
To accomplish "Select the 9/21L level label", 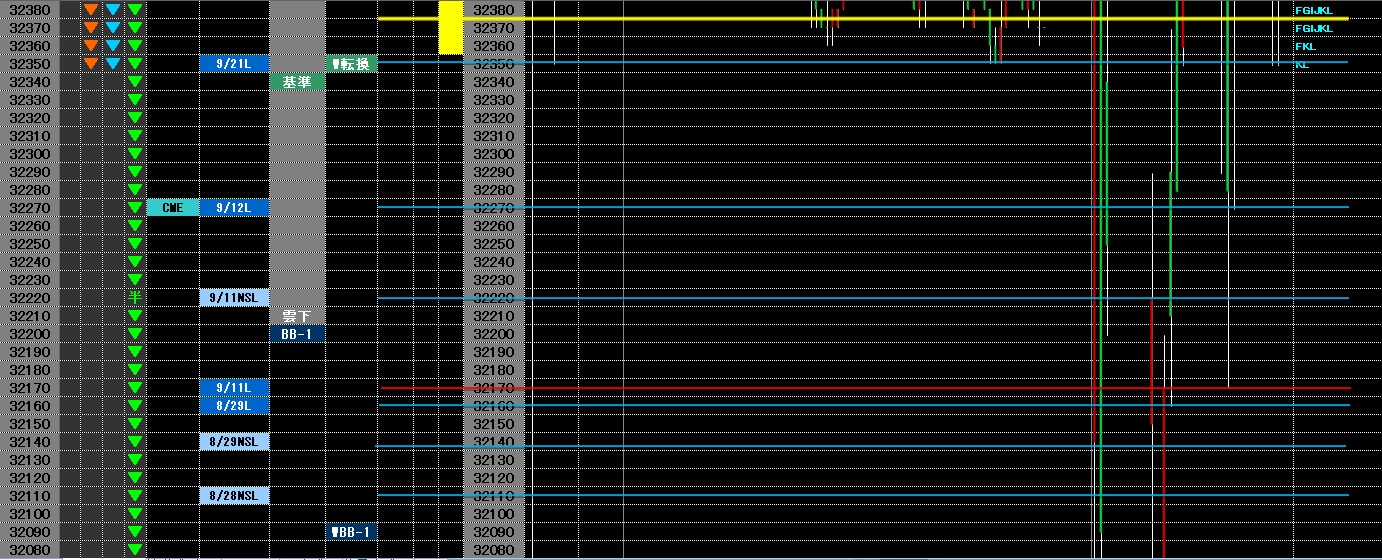I will (234, 64).
